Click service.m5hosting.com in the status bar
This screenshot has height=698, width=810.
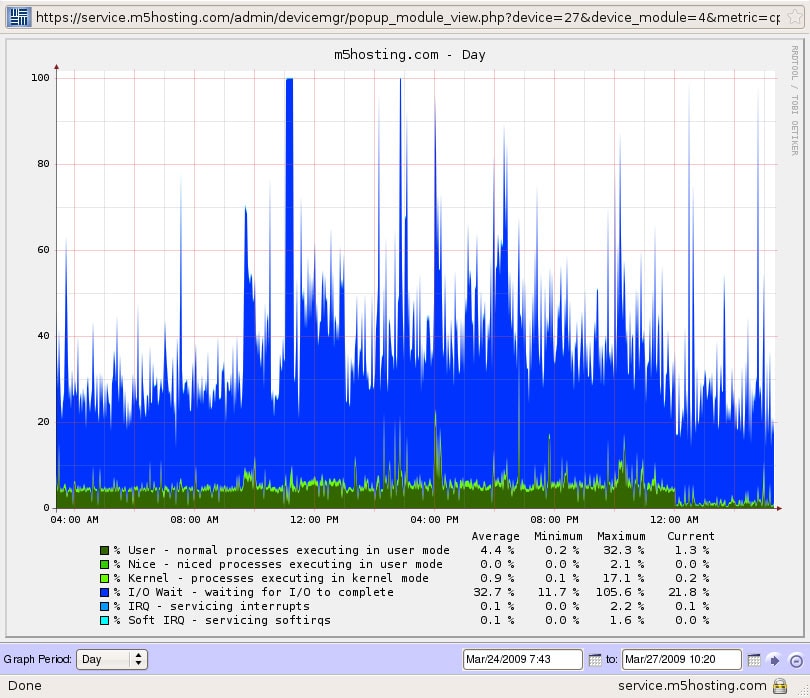click(x=691, y=686)
